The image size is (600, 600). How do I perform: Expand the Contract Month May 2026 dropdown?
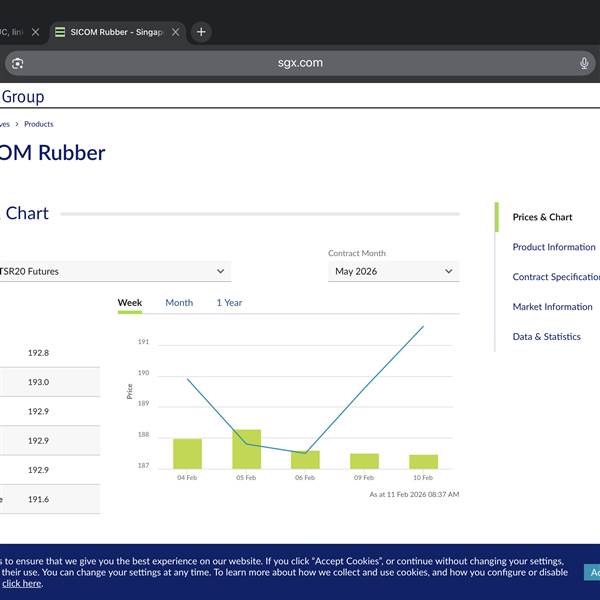(x=393, y=271)
